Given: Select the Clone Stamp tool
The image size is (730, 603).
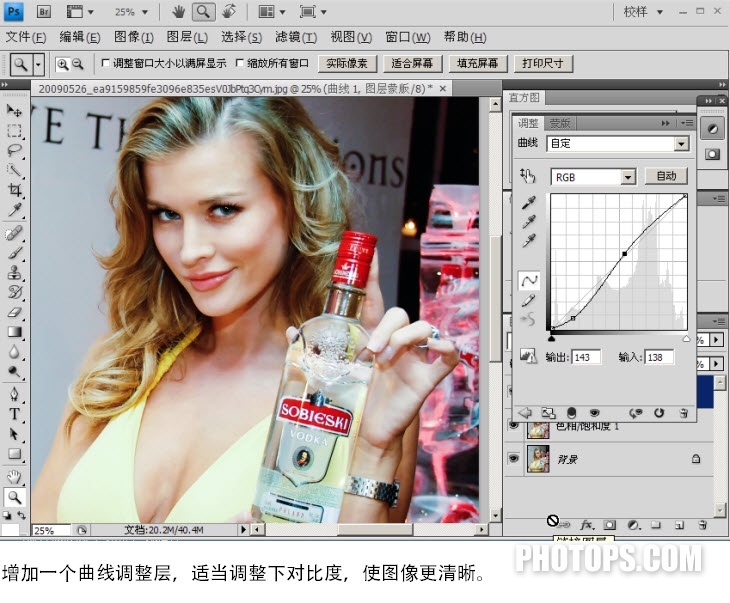Looking at the screenshot, I should (x=14, y=272).
